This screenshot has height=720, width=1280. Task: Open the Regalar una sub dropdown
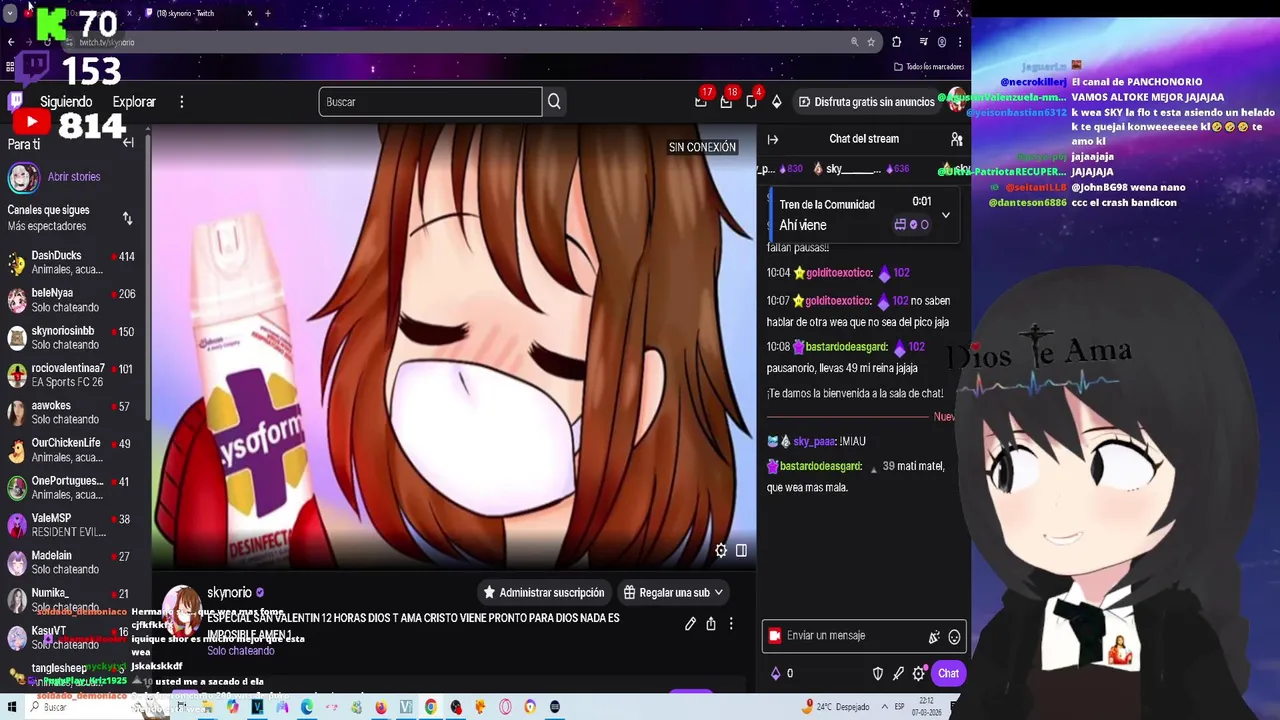tap(672, 593)
